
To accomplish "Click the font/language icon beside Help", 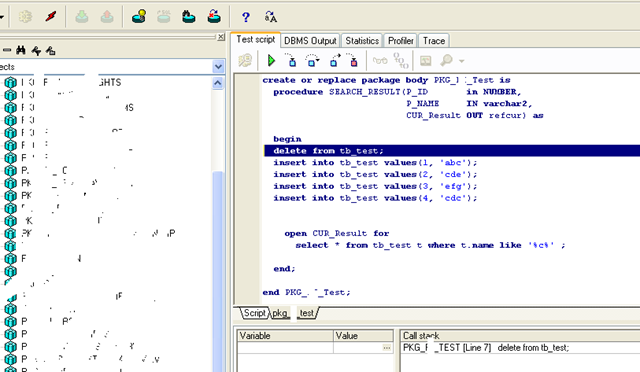I will [270, 17].
